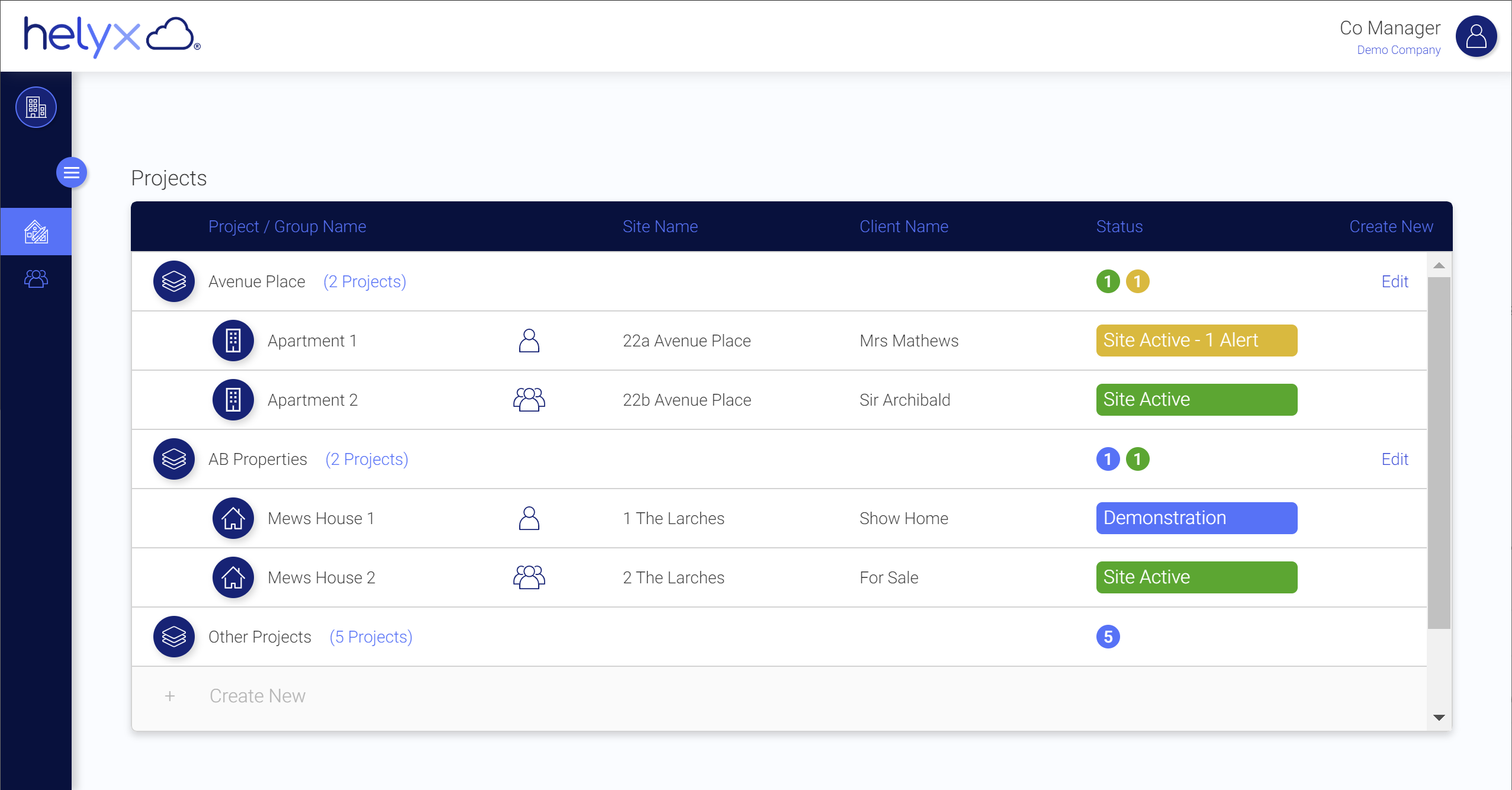Click green badge 1 on Avenue Place row
Viewport: 1512px width, 790px height.
tap(1108, 281)
